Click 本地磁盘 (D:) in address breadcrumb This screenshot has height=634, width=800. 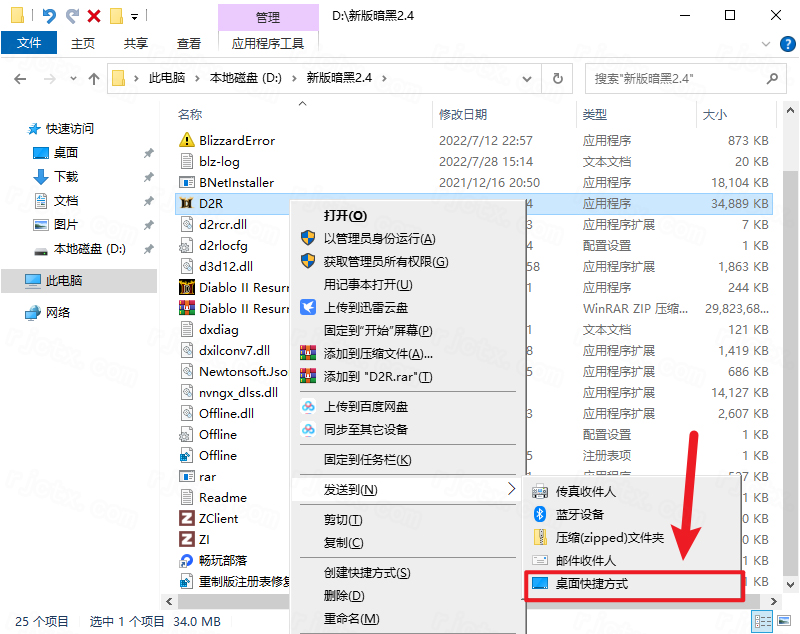[x=245, y=78]
